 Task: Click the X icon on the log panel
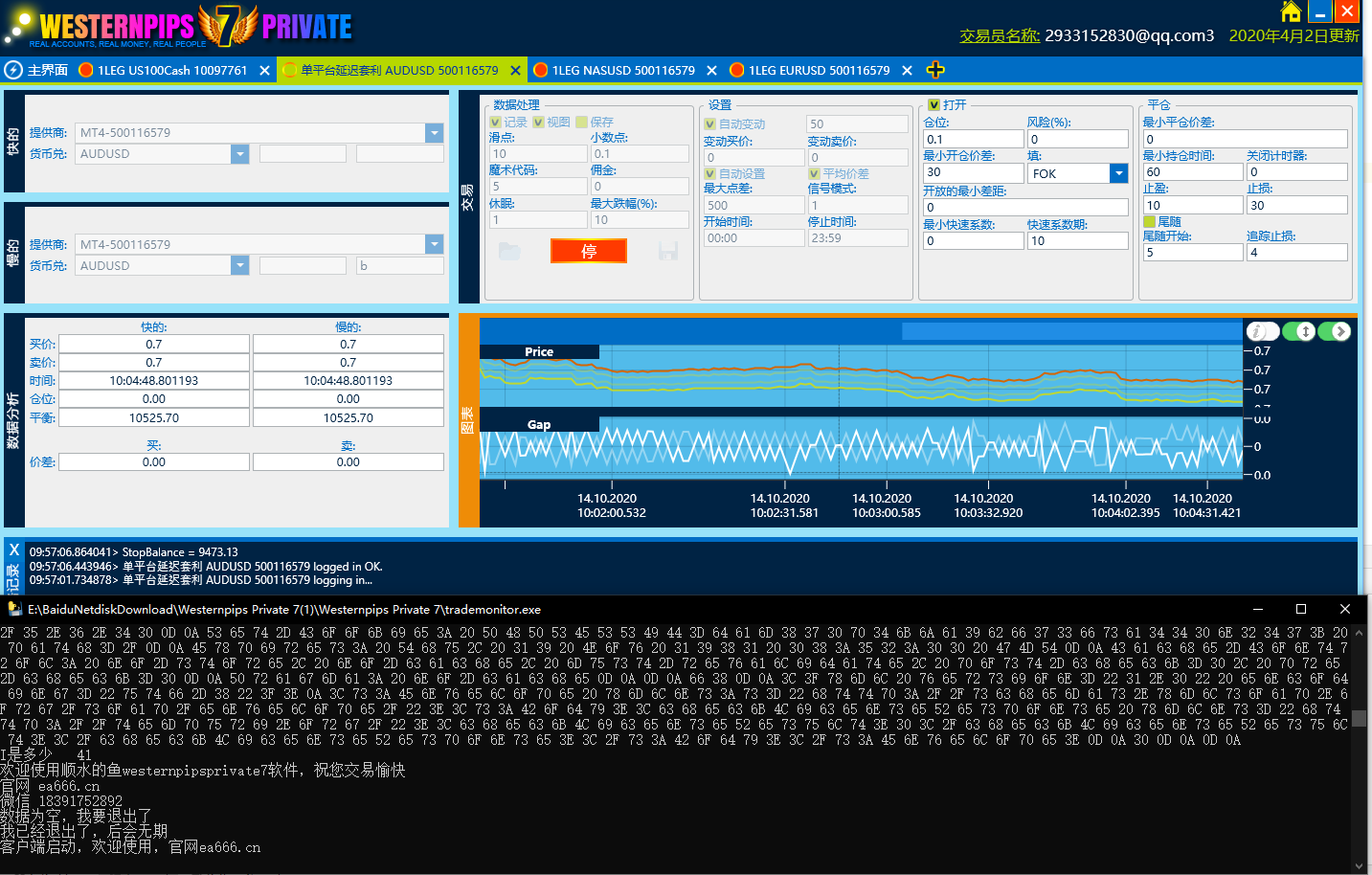(x=13, y=550)
